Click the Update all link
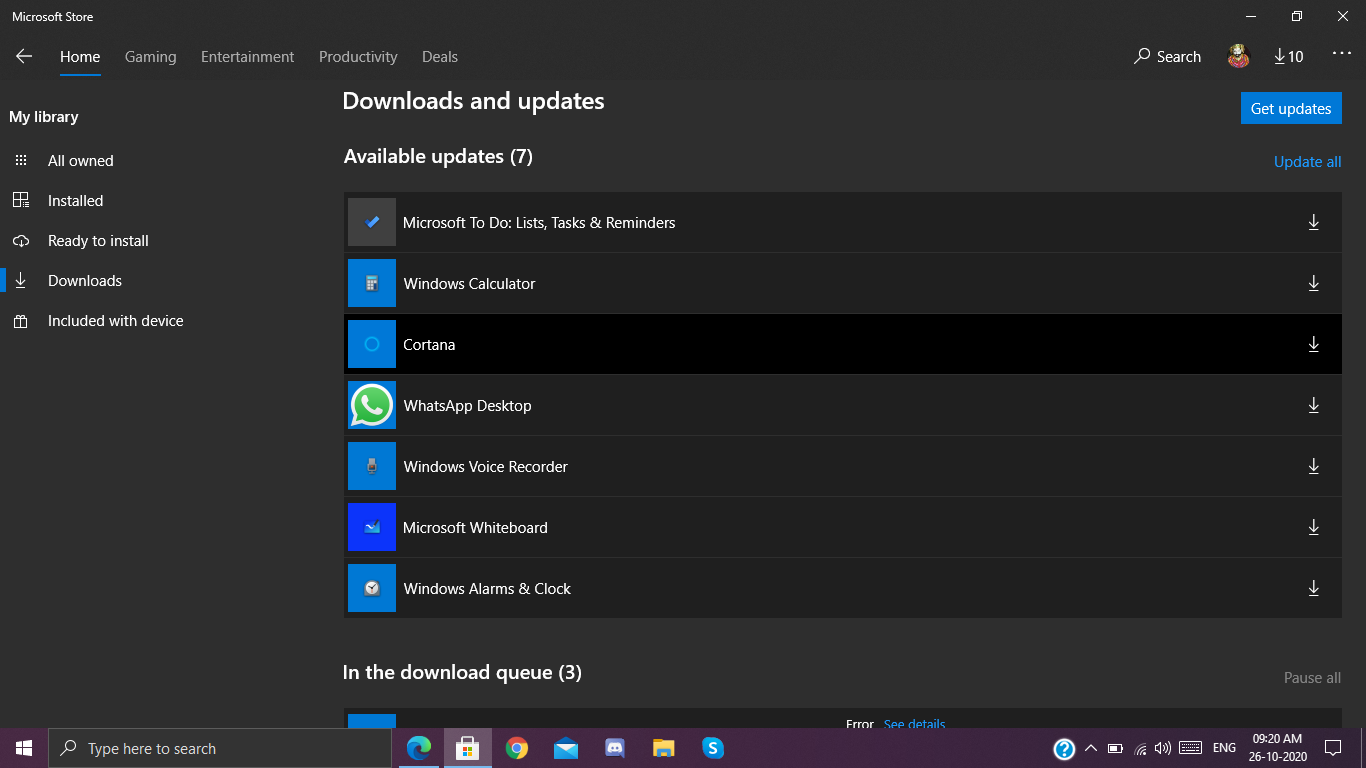 pos(1307,162)
